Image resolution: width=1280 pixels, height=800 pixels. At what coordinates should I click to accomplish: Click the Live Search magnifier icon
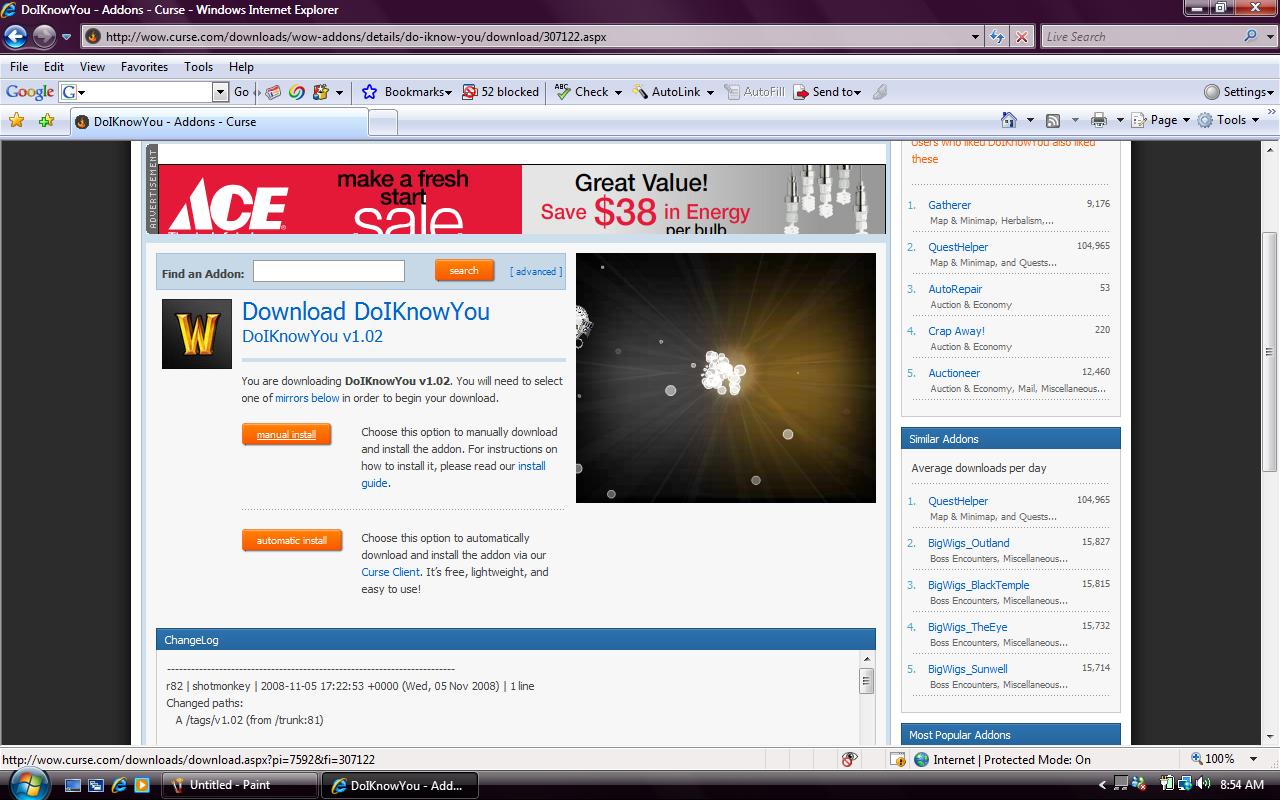tap(1251, 36)
